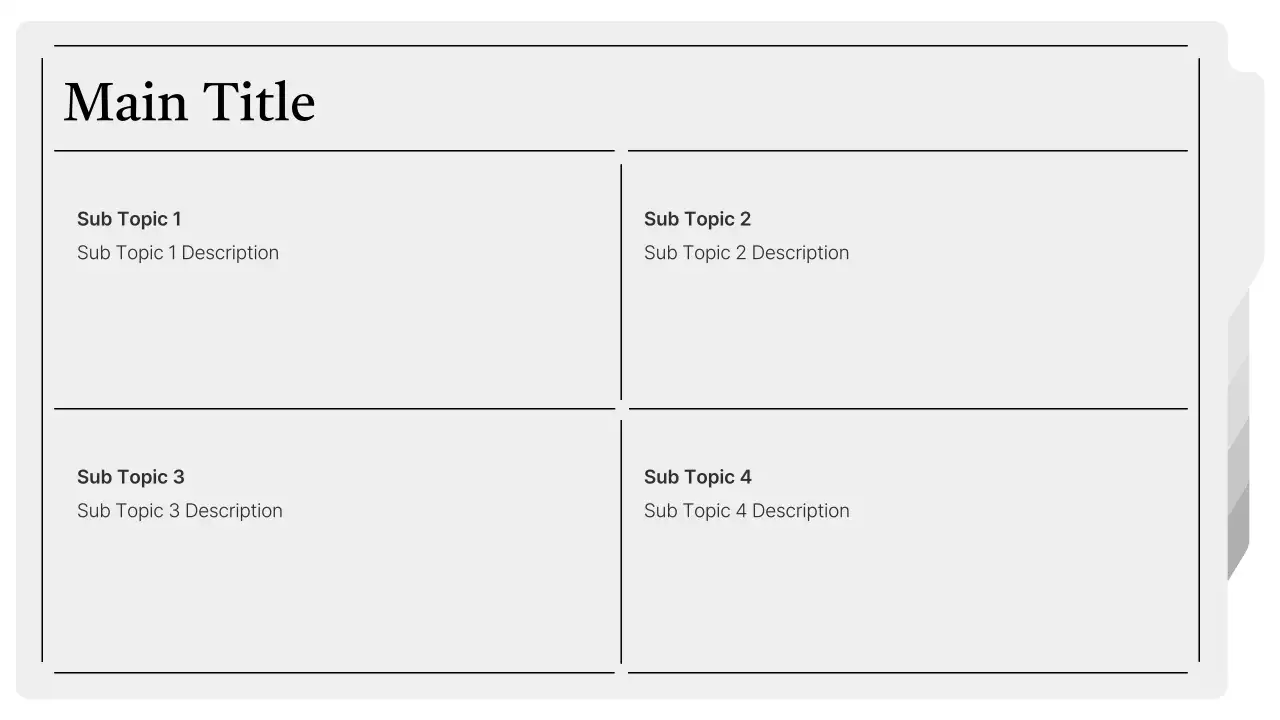Viewport: 1280px width, 720px height.
Task: Select vertical divider between Sub Topic 1 and 2
Action: [621, 282]
